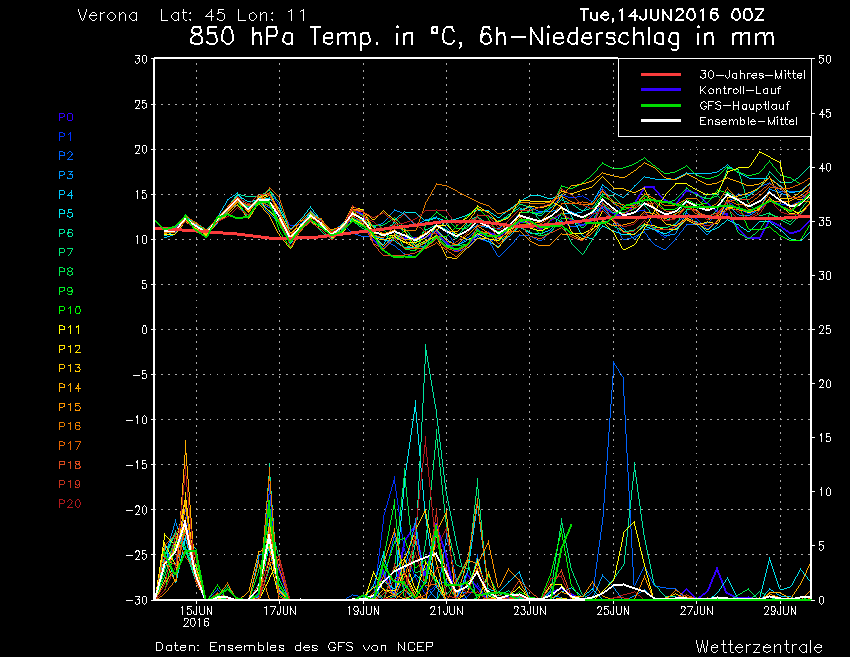Click the blue Kontroll-Lauf legend line

click(661, 90)
